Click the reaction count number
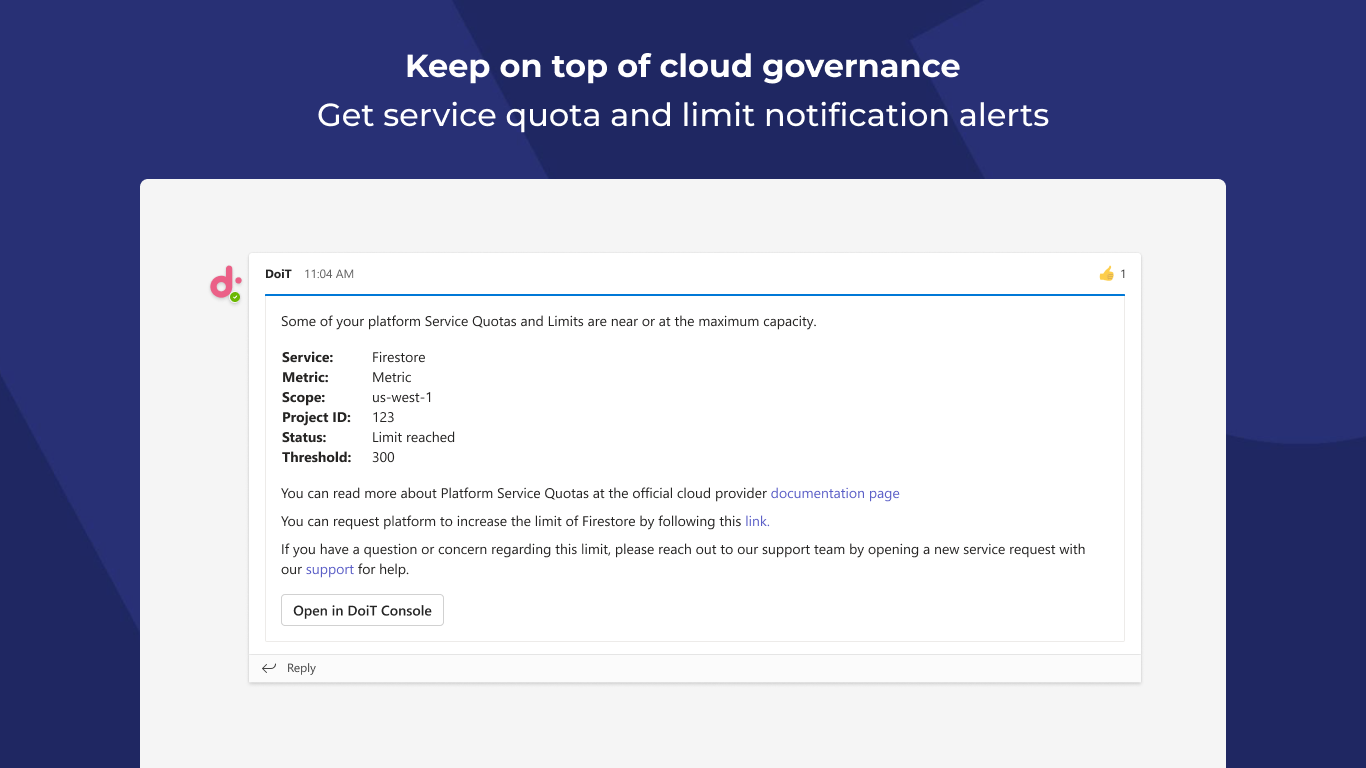Image resolution: width=1366 pixels, height=768 pixels. [x=1123, y=274]
